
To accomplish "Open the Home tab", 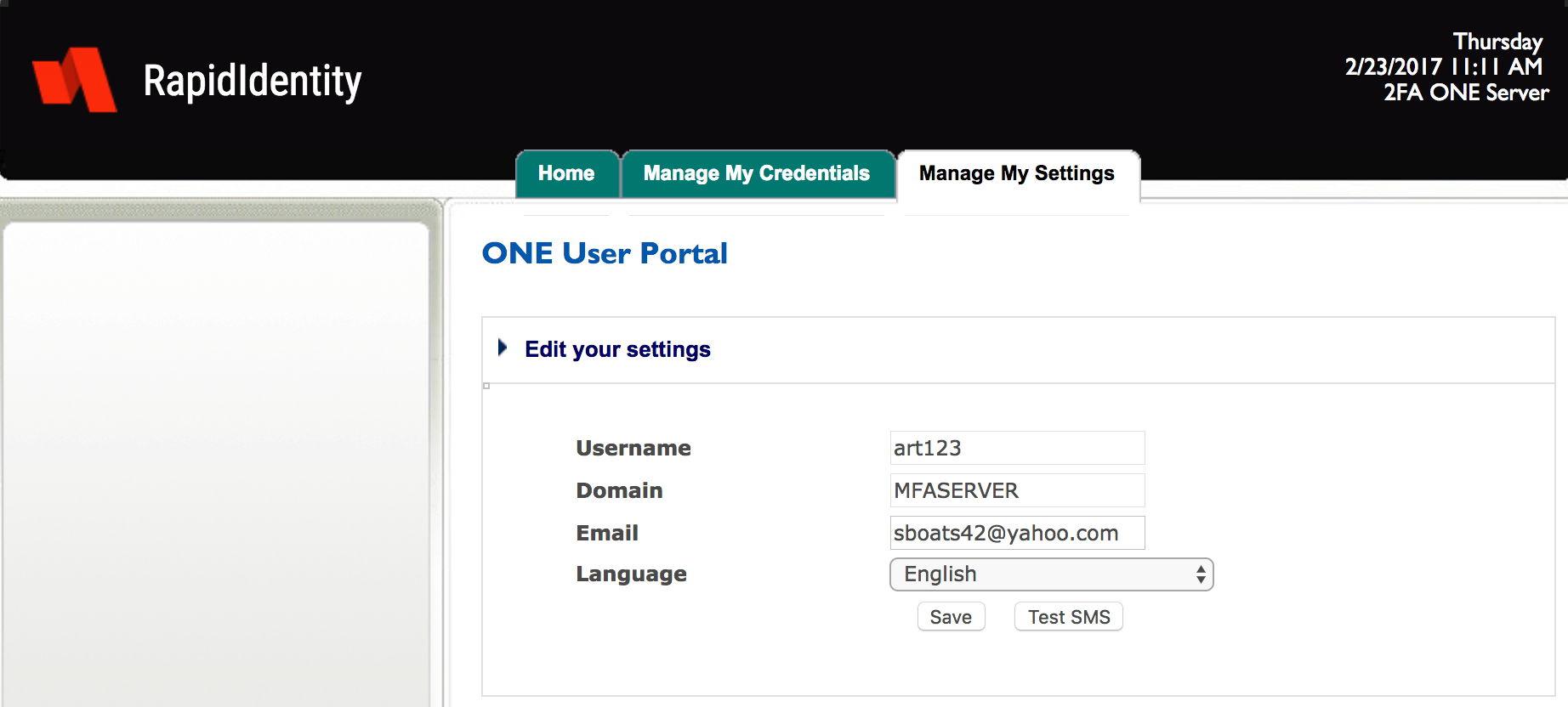I will click(567, 174).
